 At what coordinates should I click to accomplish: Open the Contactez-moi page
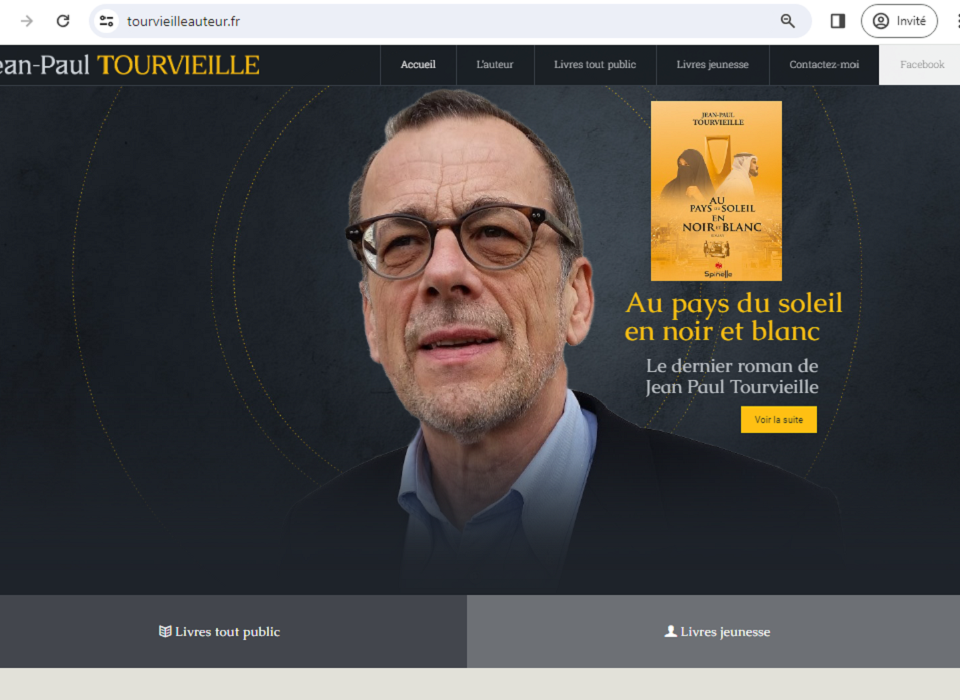(x=824, y=64)
